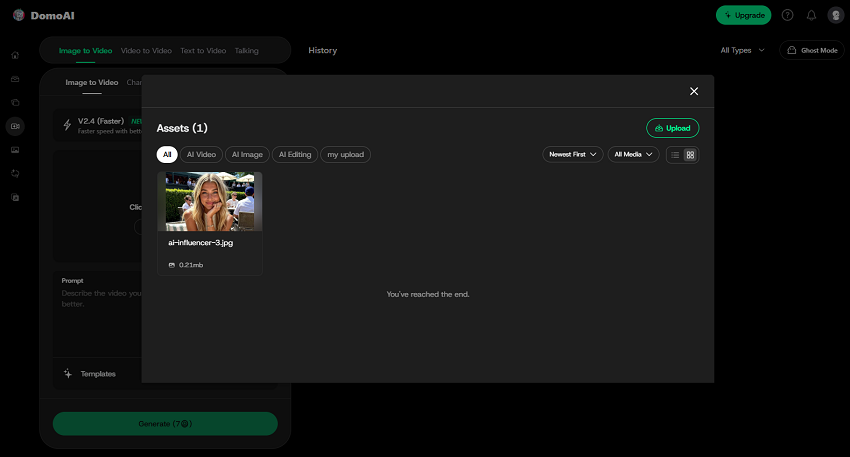
Task: Go to Home in the left sidebar
Action: coord(15,55)
